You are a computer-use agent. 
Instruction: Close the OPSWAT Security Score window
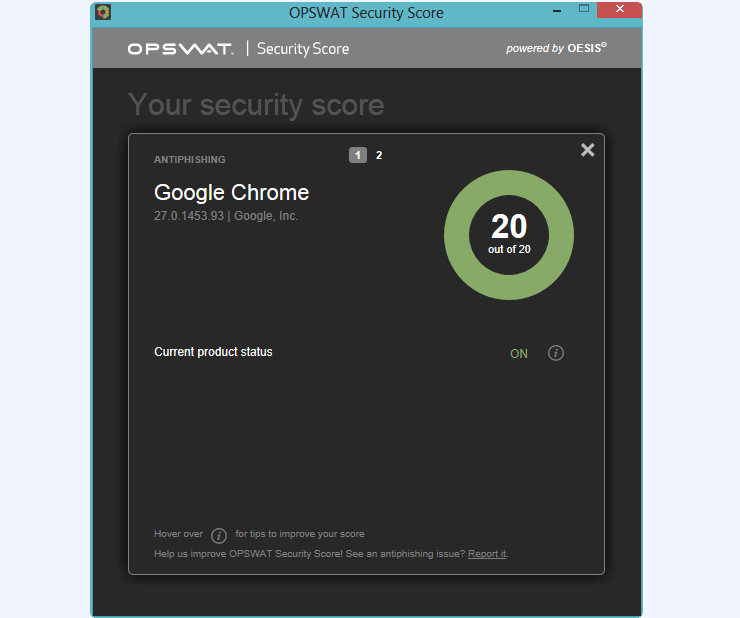619,9
